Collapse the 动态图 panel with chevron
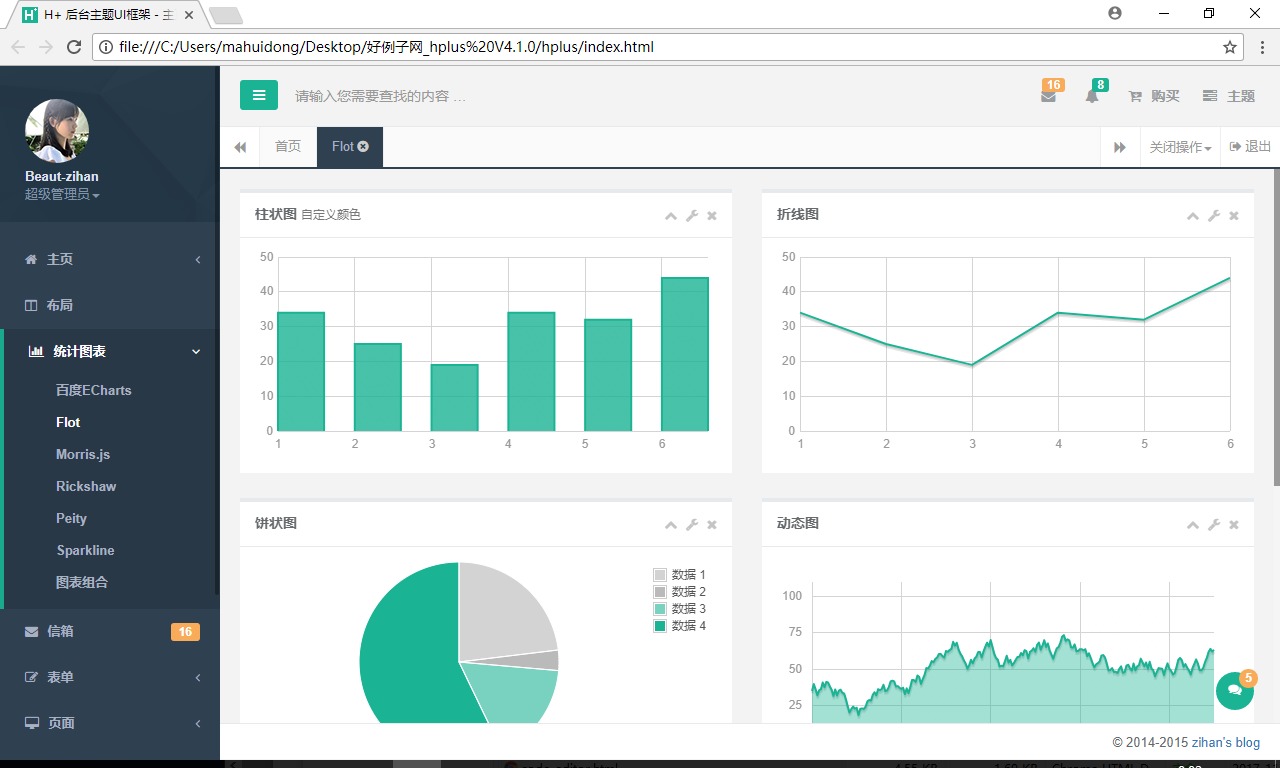Screen dimensions: 1280x768 [x=1193, y=525]
